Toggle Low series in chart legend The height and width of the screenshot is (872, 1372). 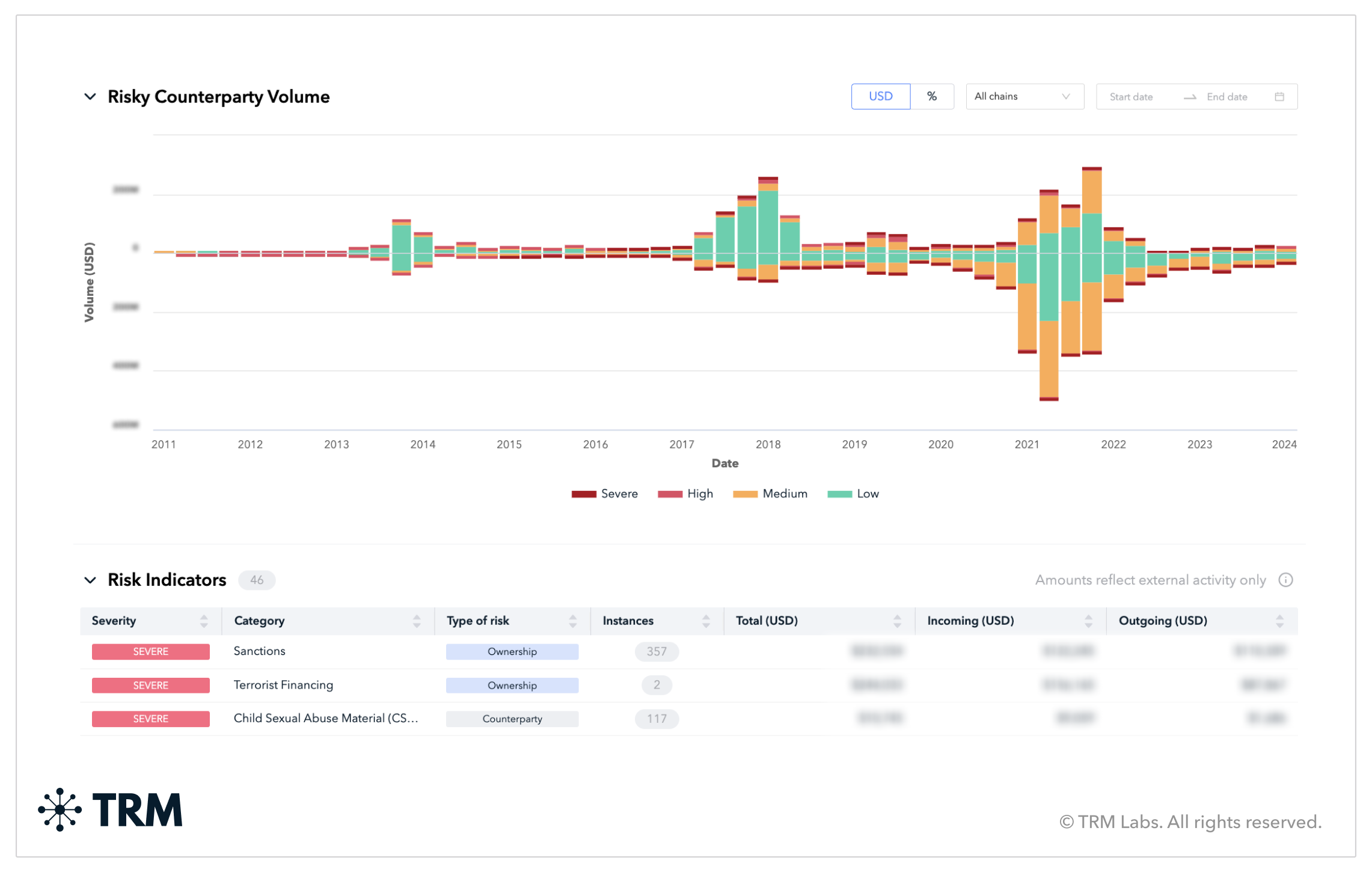tap(853, 494)
